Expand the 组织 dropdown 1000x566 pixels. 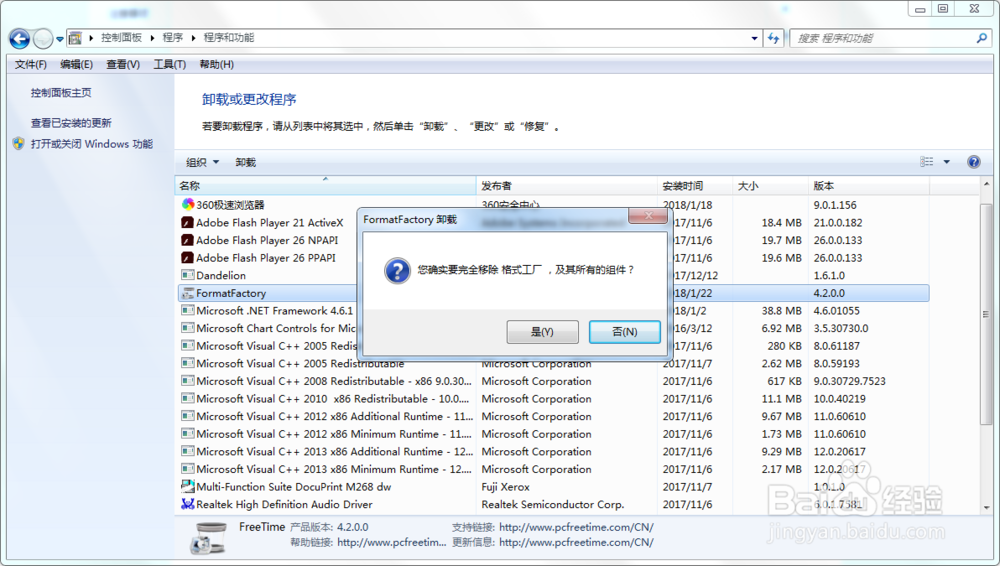pos(202,163)
